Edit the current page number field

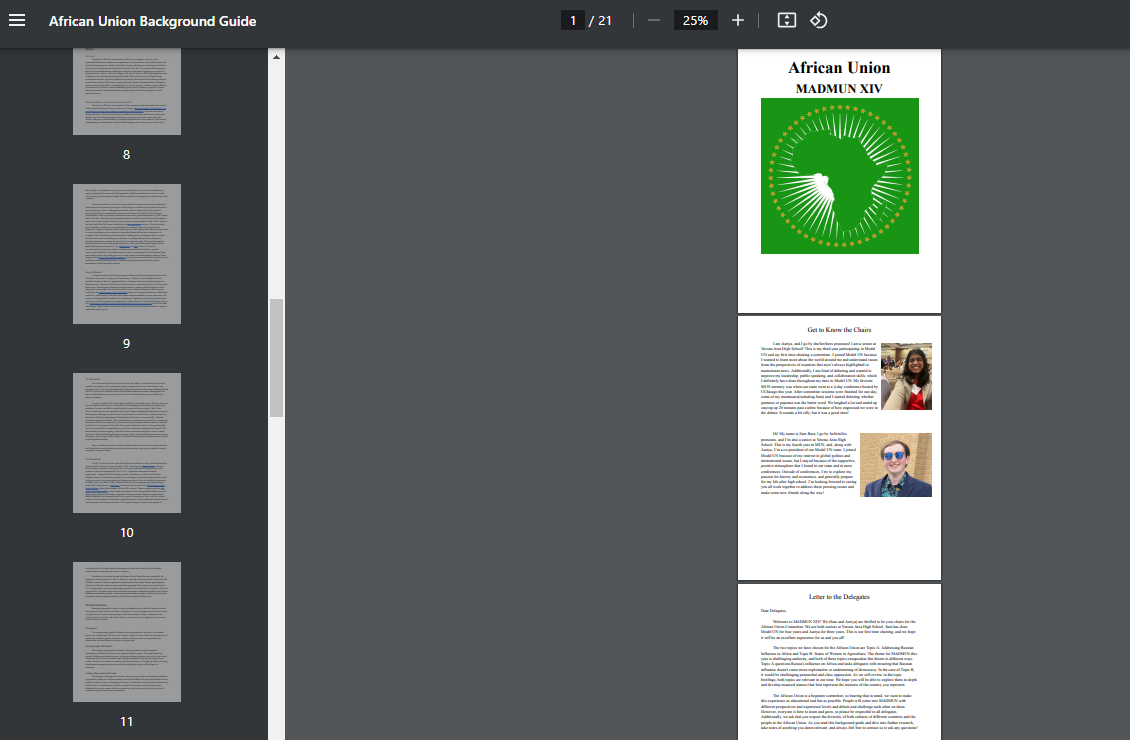[573, 20]
